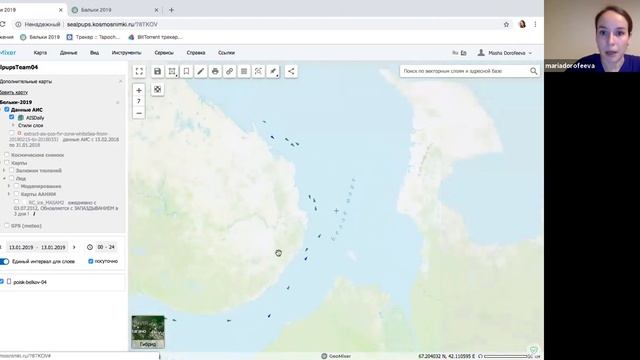Toggle the Единый интервал для слоев switch
This screenshot has height=360, width=640.
coord(4,262)
